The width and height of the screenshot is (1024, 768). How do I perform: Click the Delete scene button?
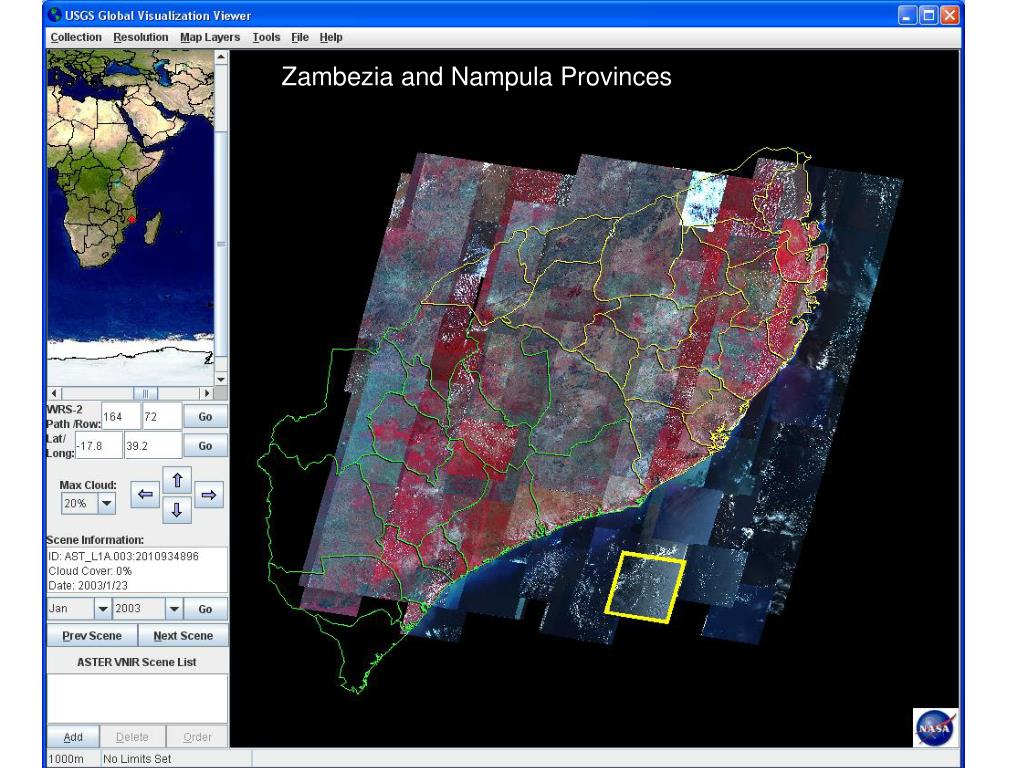(x=132, y=737)
